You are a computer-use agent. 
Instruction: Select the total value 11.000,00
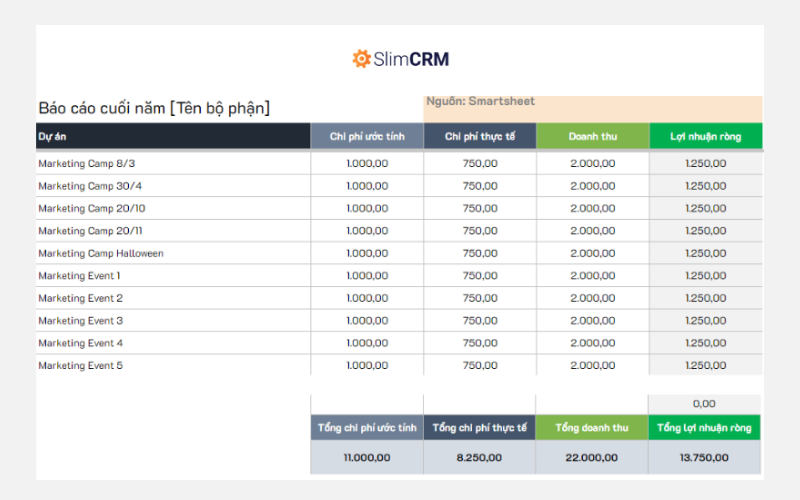click(x=367, y=457)
